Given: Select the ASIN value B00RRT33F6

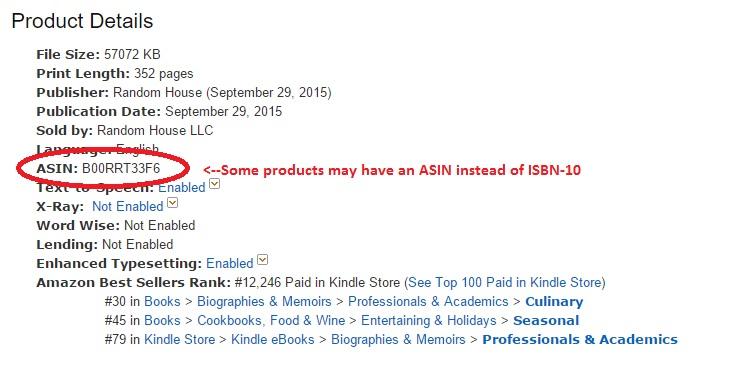Looking at the screenshot, I should [x=121, y=168].
